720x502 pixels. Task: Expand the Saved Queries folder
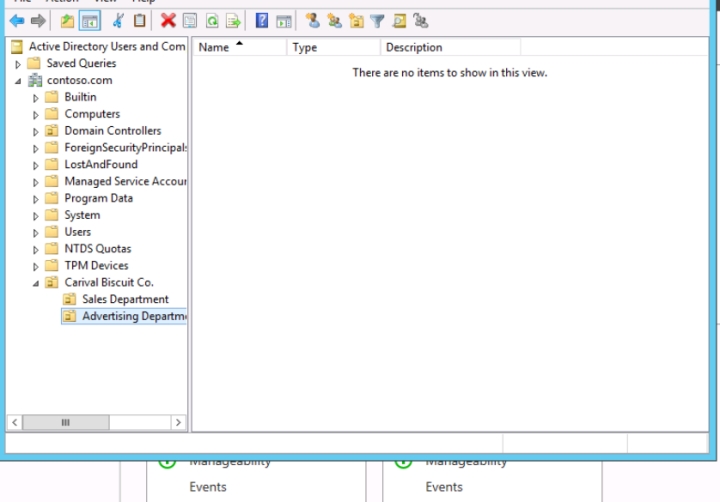19,64
